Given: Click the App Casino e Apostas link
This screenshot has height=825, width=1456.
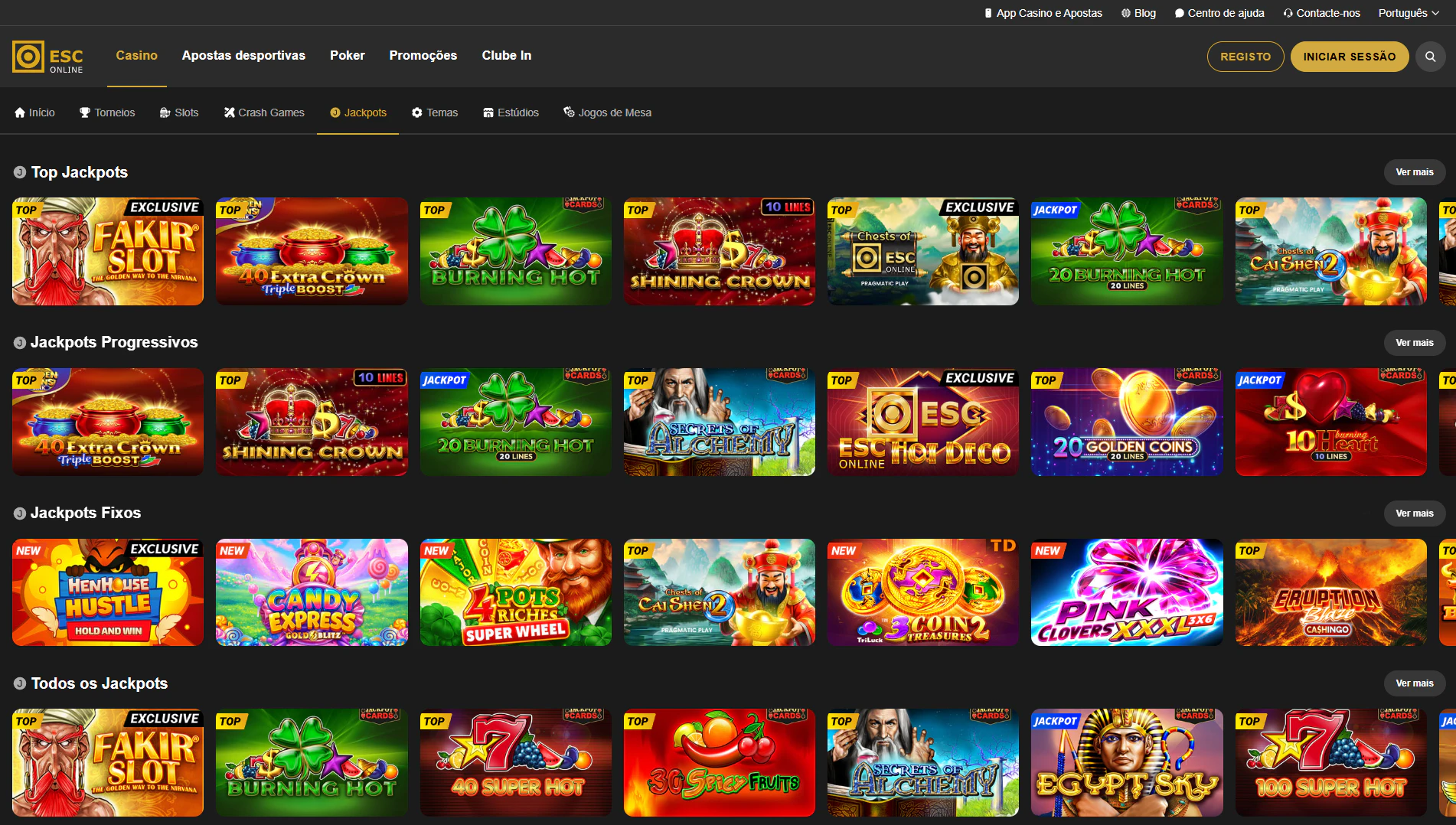Looking at the screenshot, I should pos(1043,13).
